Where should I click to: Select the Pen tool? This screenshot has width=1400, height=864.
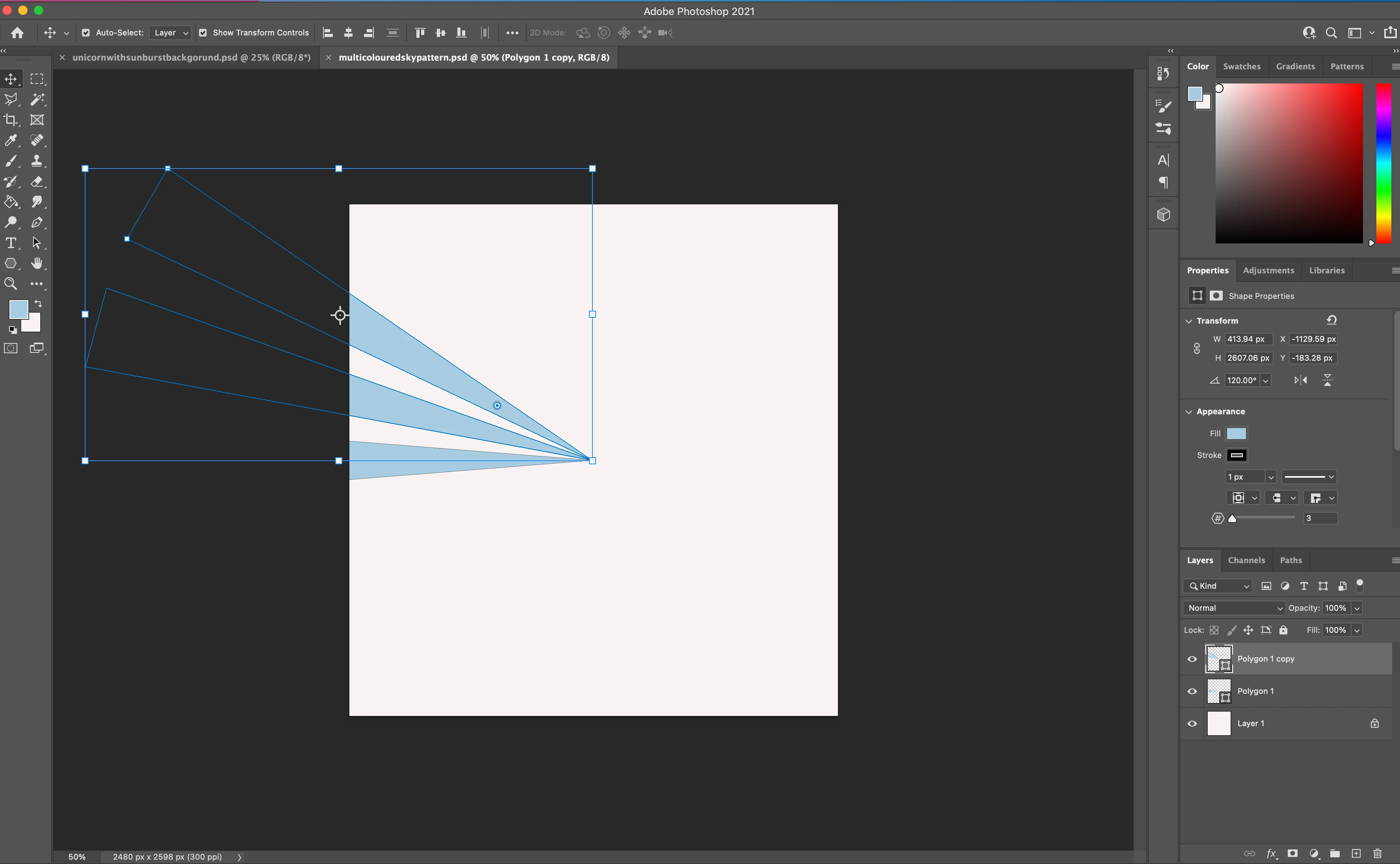pos(37,223)
